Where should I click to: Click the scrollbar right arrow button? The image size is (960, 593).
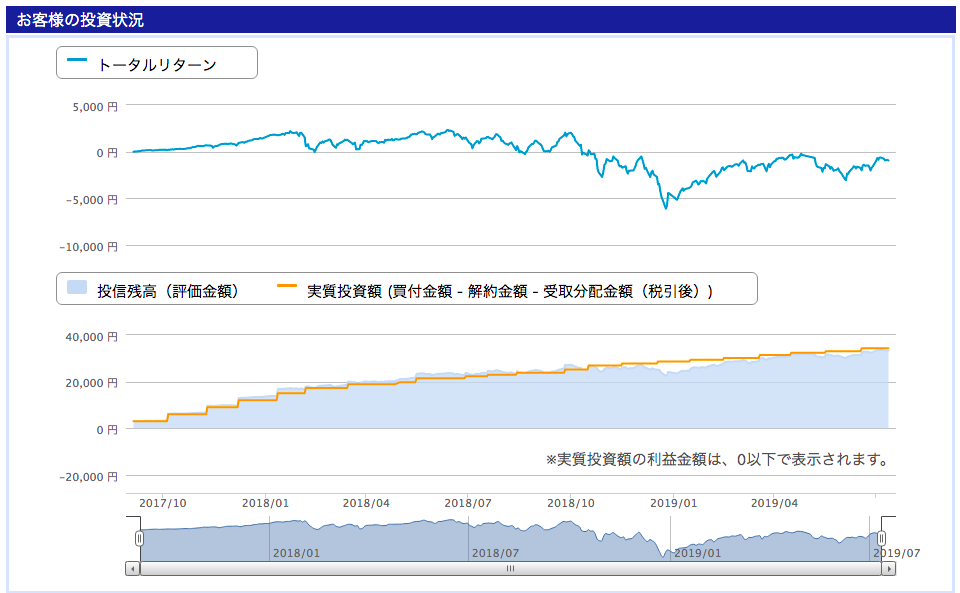(888, 569)
